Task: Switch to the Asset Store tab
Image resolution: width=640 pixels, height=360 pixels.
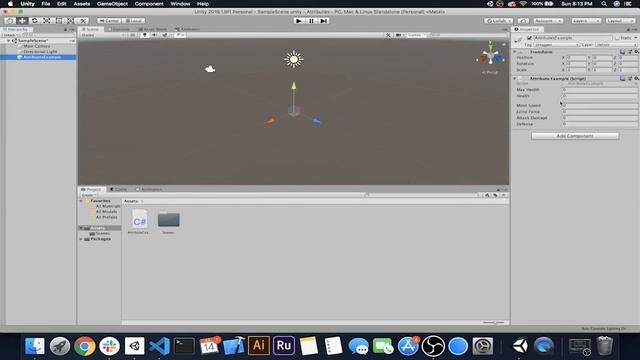Action: point(153,29)
